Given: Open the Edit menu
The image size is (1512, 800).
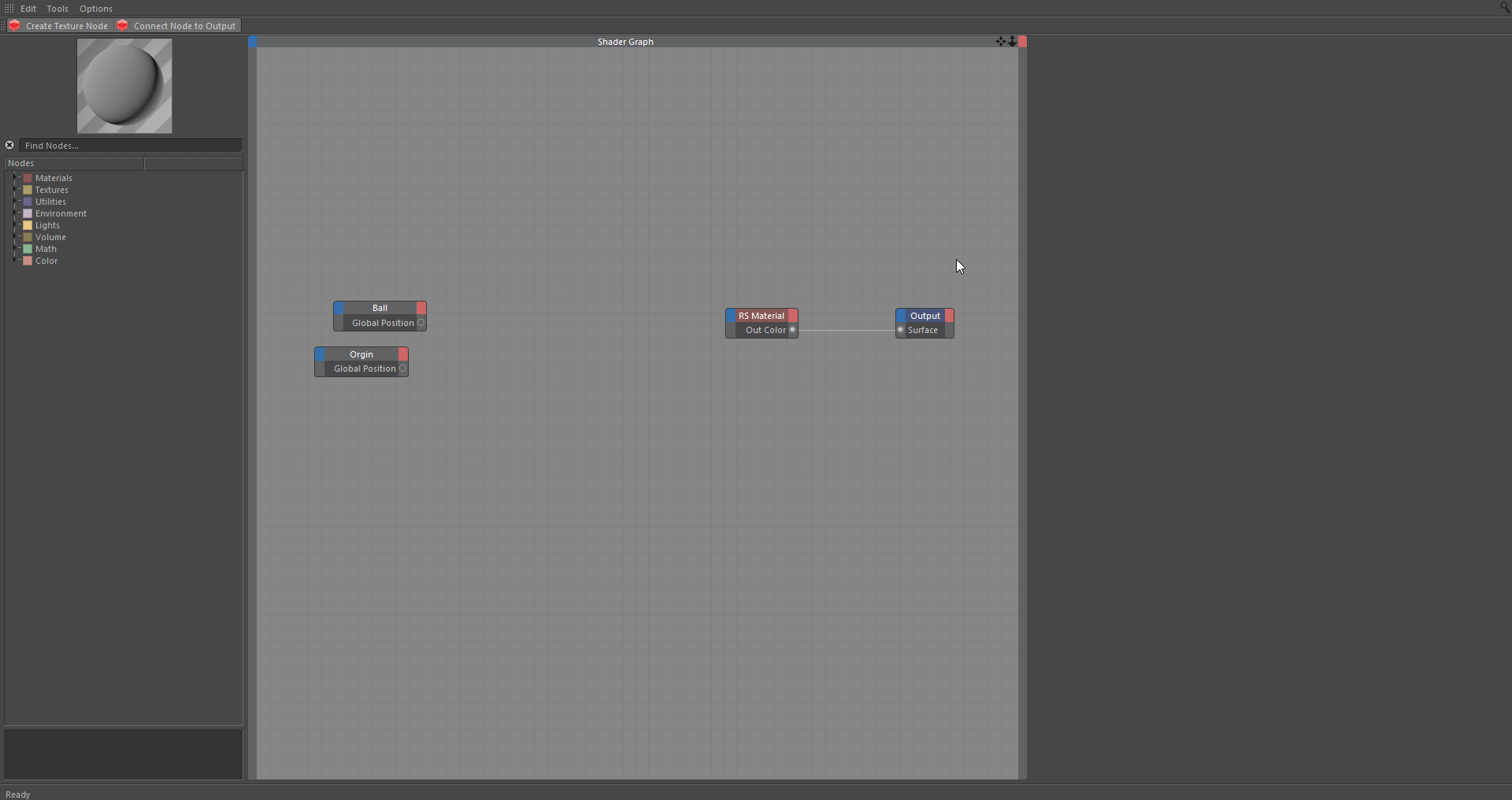Looking at the screenshot, I should pyautogui.click(x=28, y=8).
